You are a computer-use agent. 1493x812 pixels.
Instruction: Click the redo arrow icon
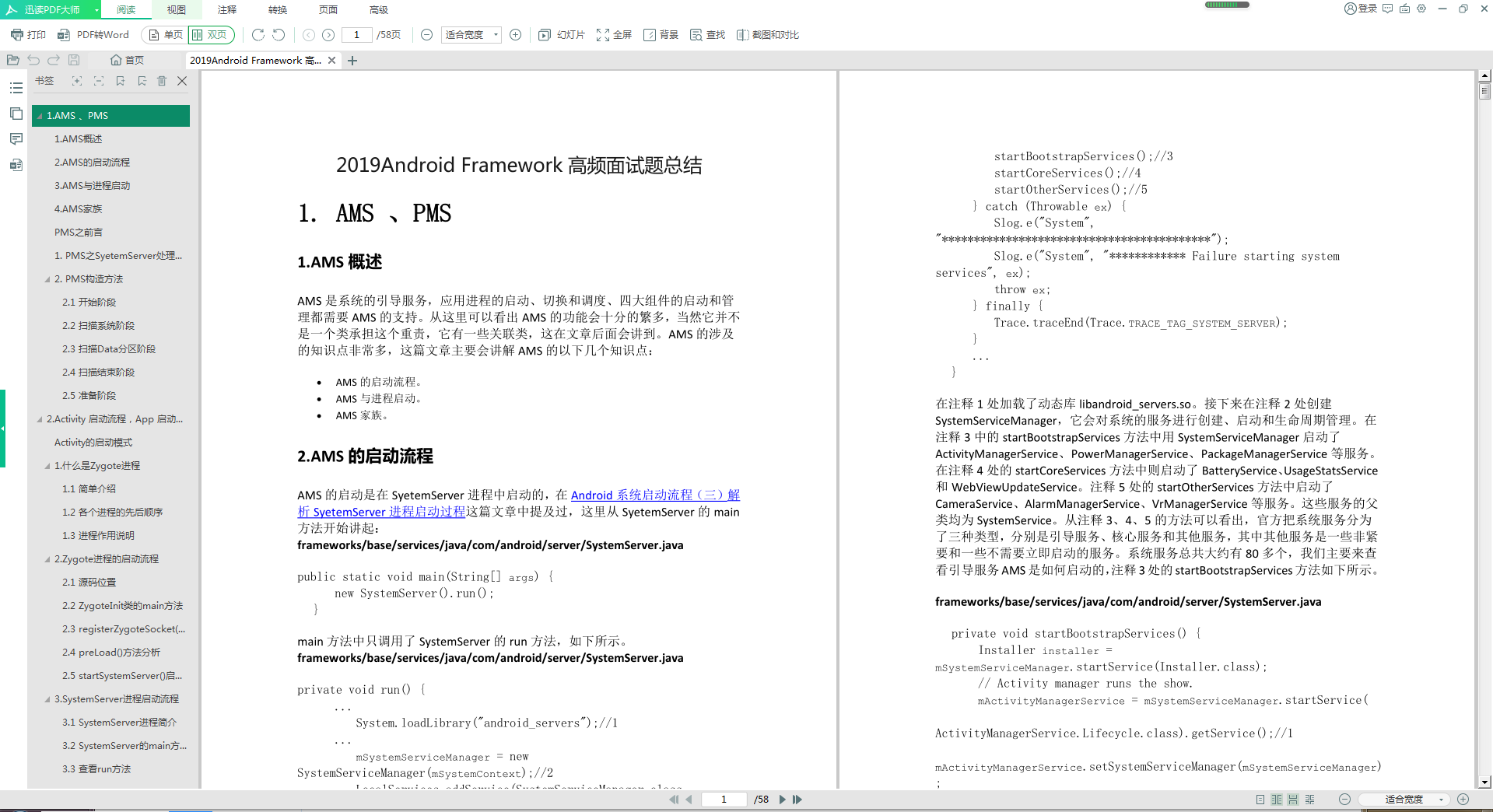[53, 60]
